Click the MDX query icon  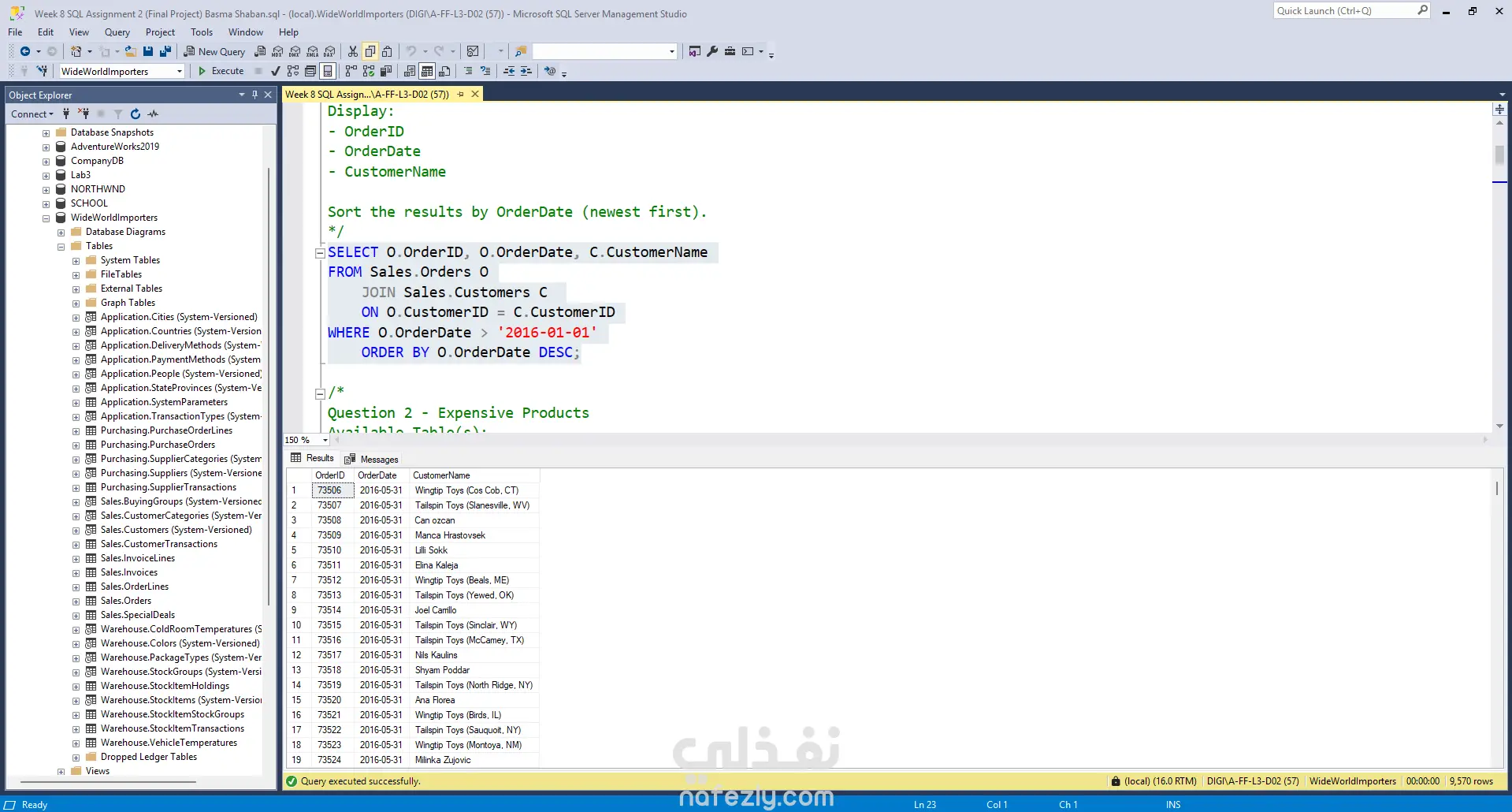278,51
